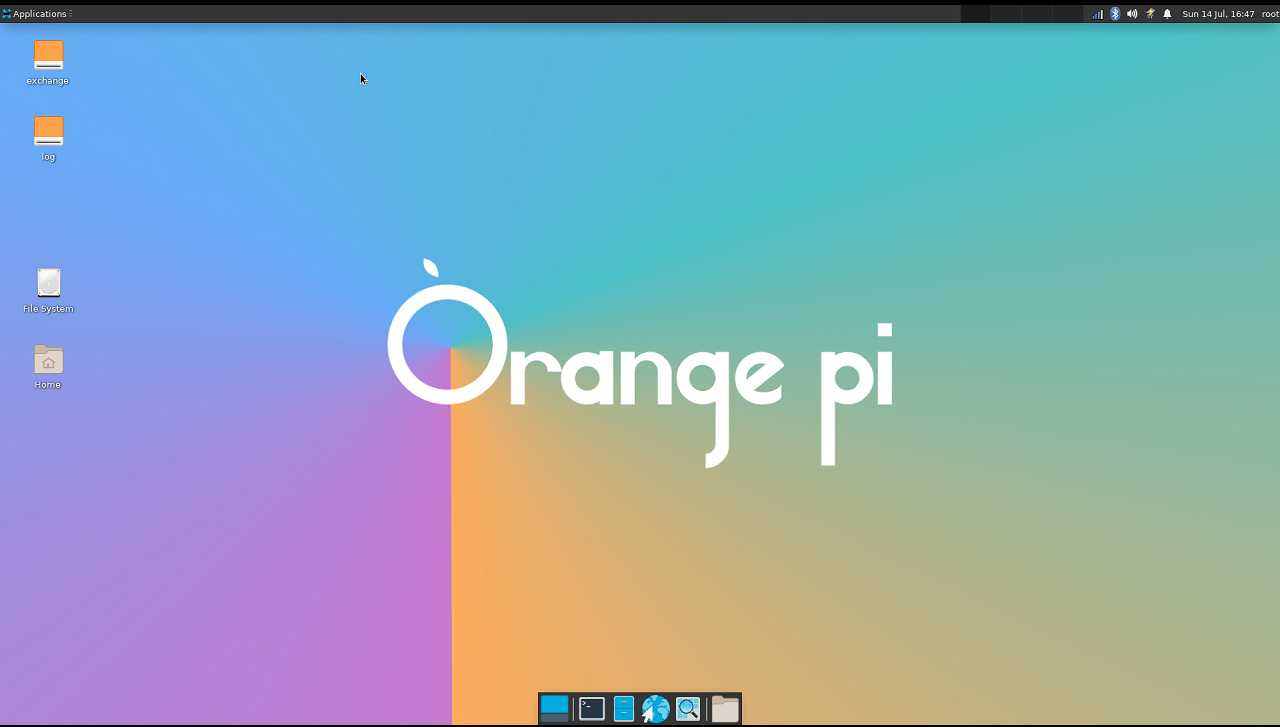The image size is (1280, 727).
Task: Launch the terminal emulator from the dock
Action: pos(592,709)
